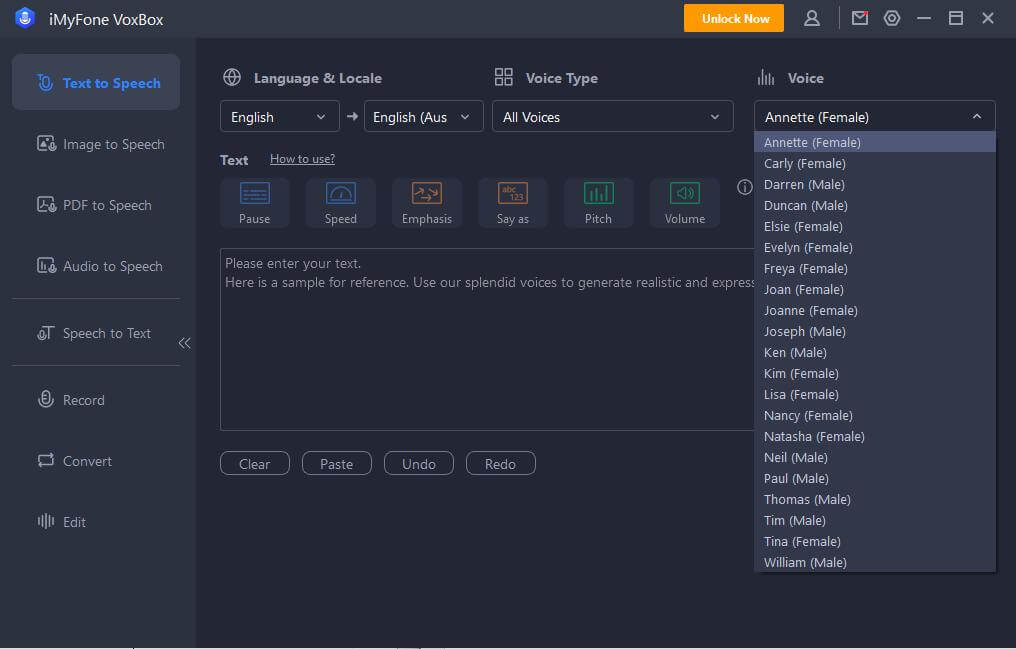Switch to Text to Speech tab
Image resolution: width=1016 pixels, height=649 pixels.
(96, 82)
